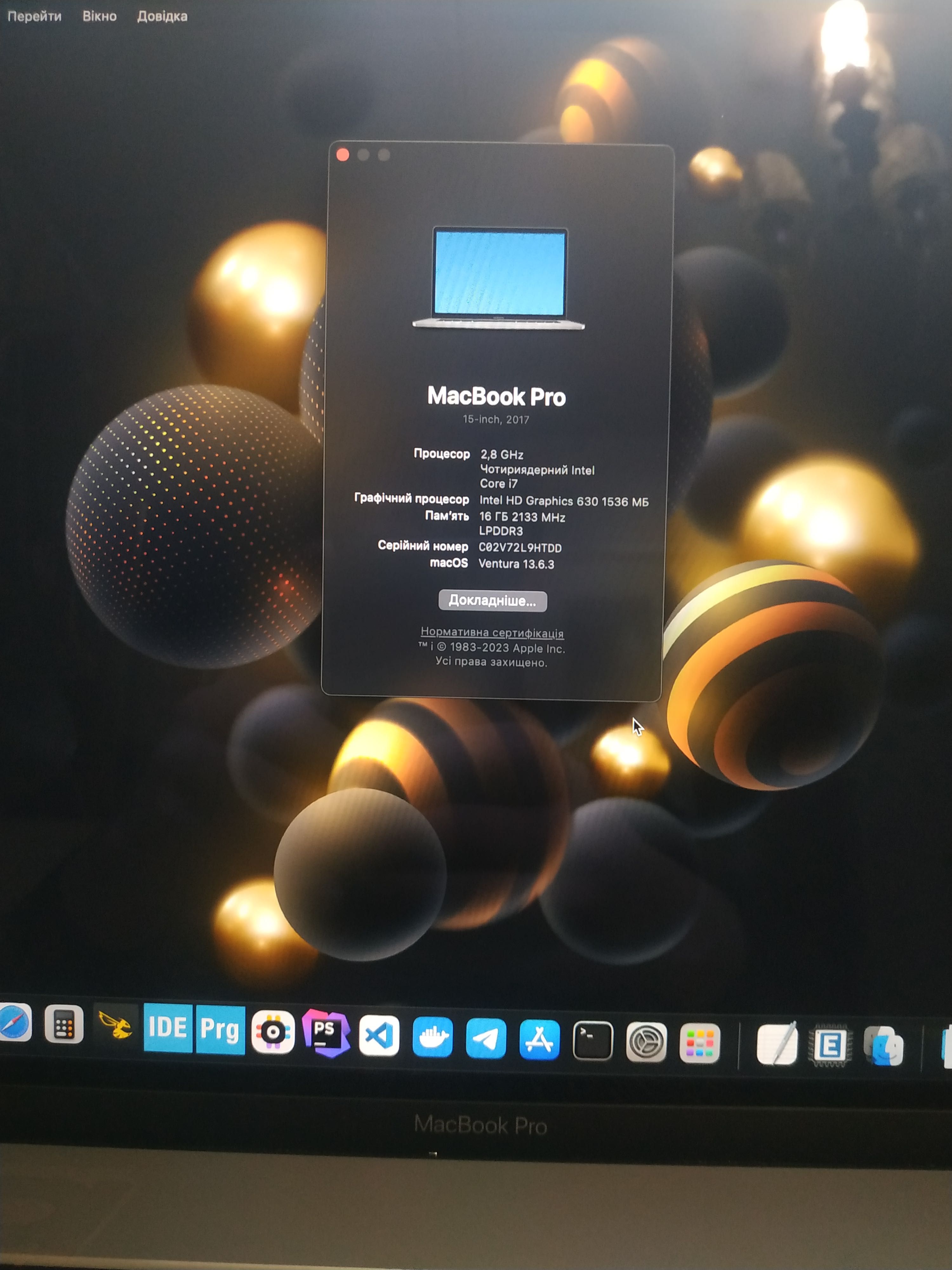
Task: Launch Visual Studio Code from the Dock
Action: (379, 1036)
